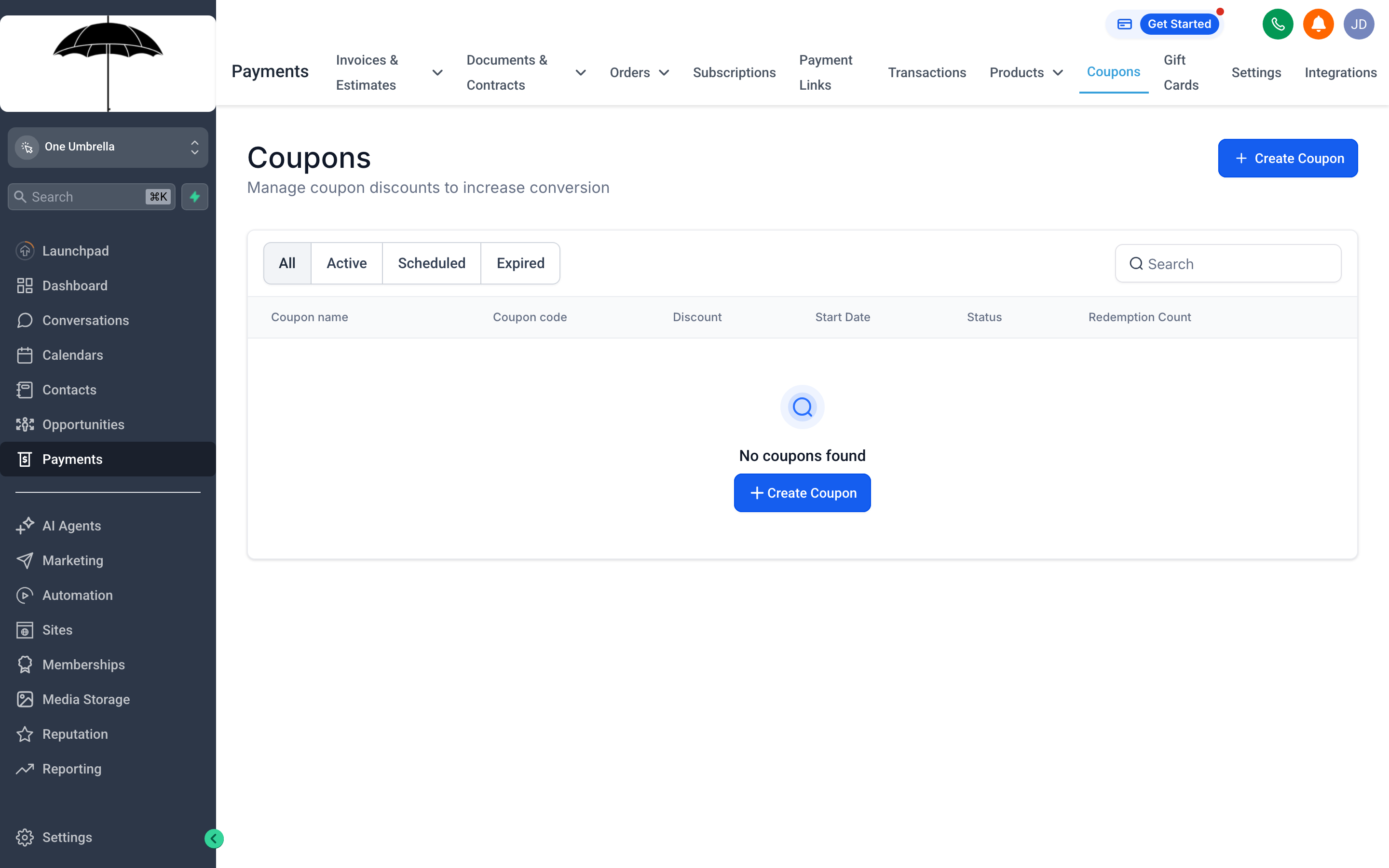Expand Invoices & Estimates dropdown
This screenshot has width=1389, height=868.
[437, 72]
